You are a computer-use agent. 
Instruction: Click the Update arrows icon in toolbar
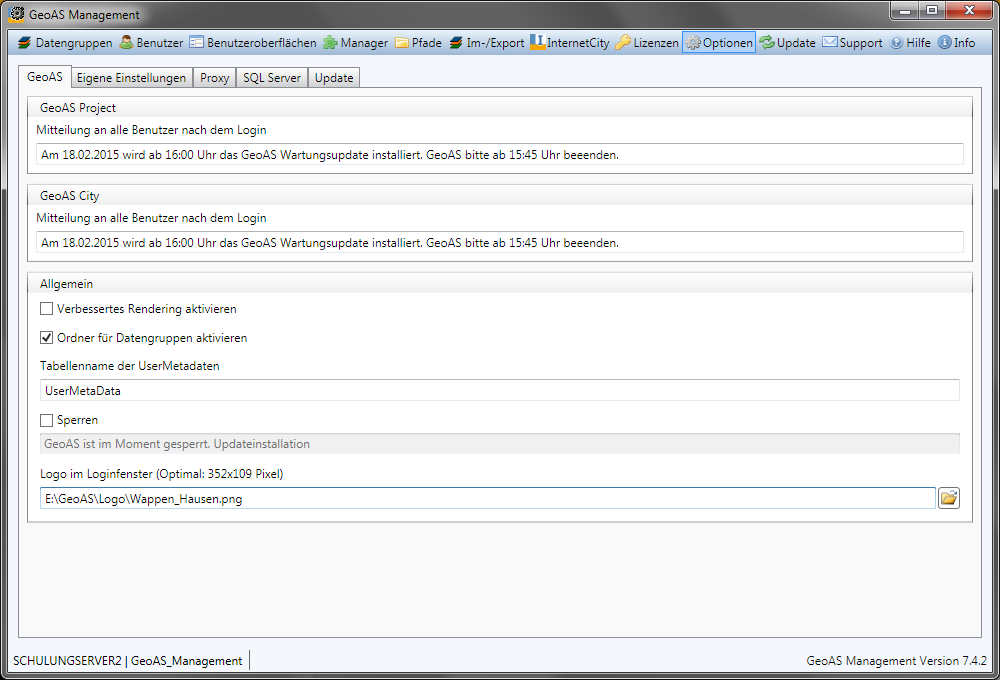click(x=767, y=43)
